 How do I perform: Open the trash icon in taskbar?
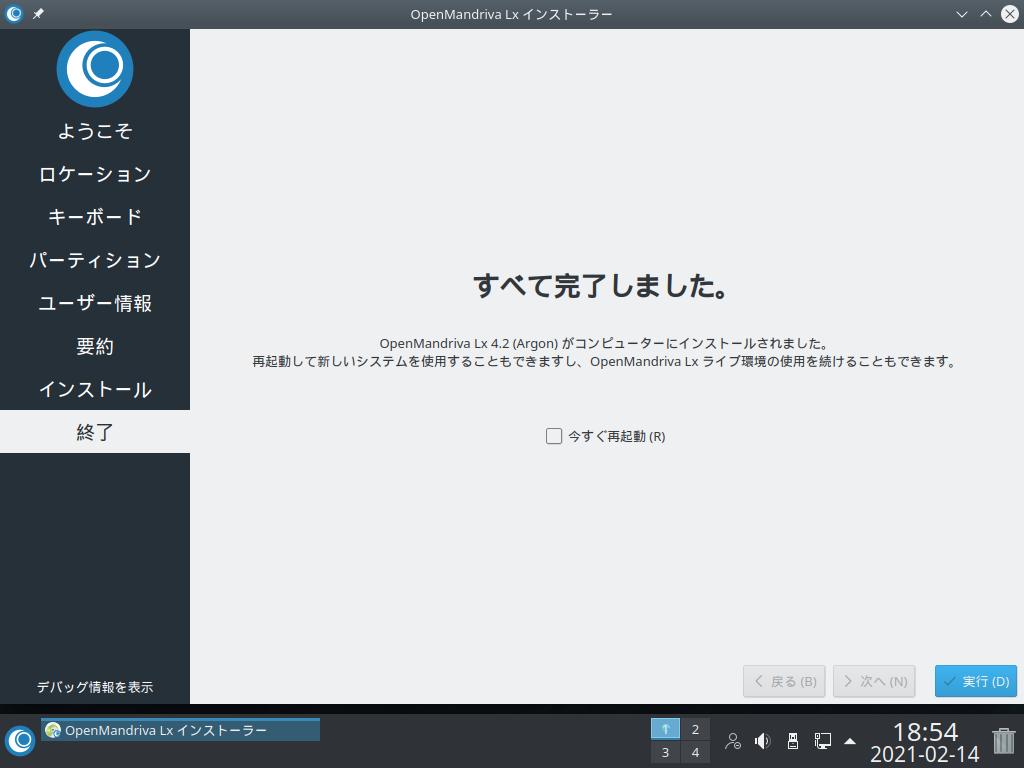pos(1004,741)
